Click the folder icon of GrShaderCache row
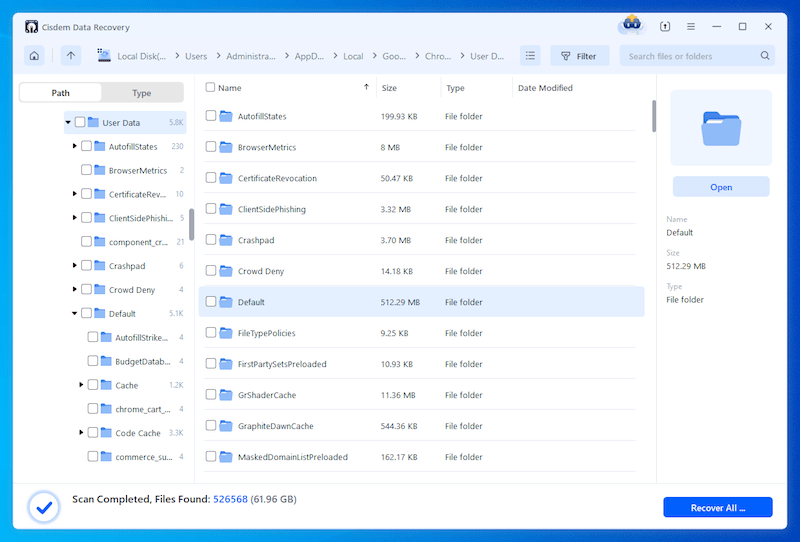Viewport: 800px width, 542px height. (226, 395)
